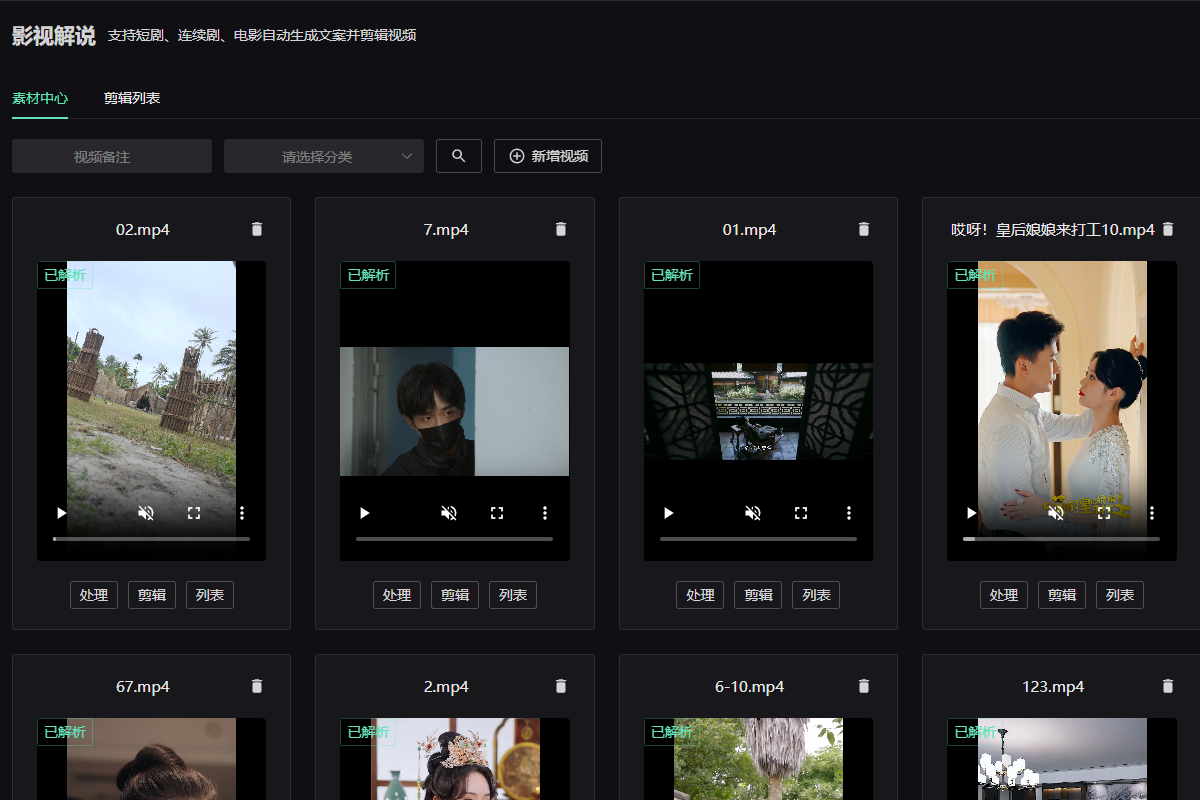Play the 02.mp4 video
Screen dimensions: 1200x800
(62, 513)
